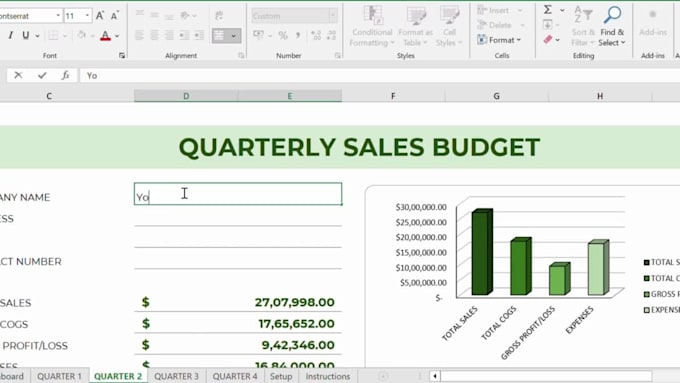Open the Font dialog launcher
680x383 pixels.
click(122, 56)
